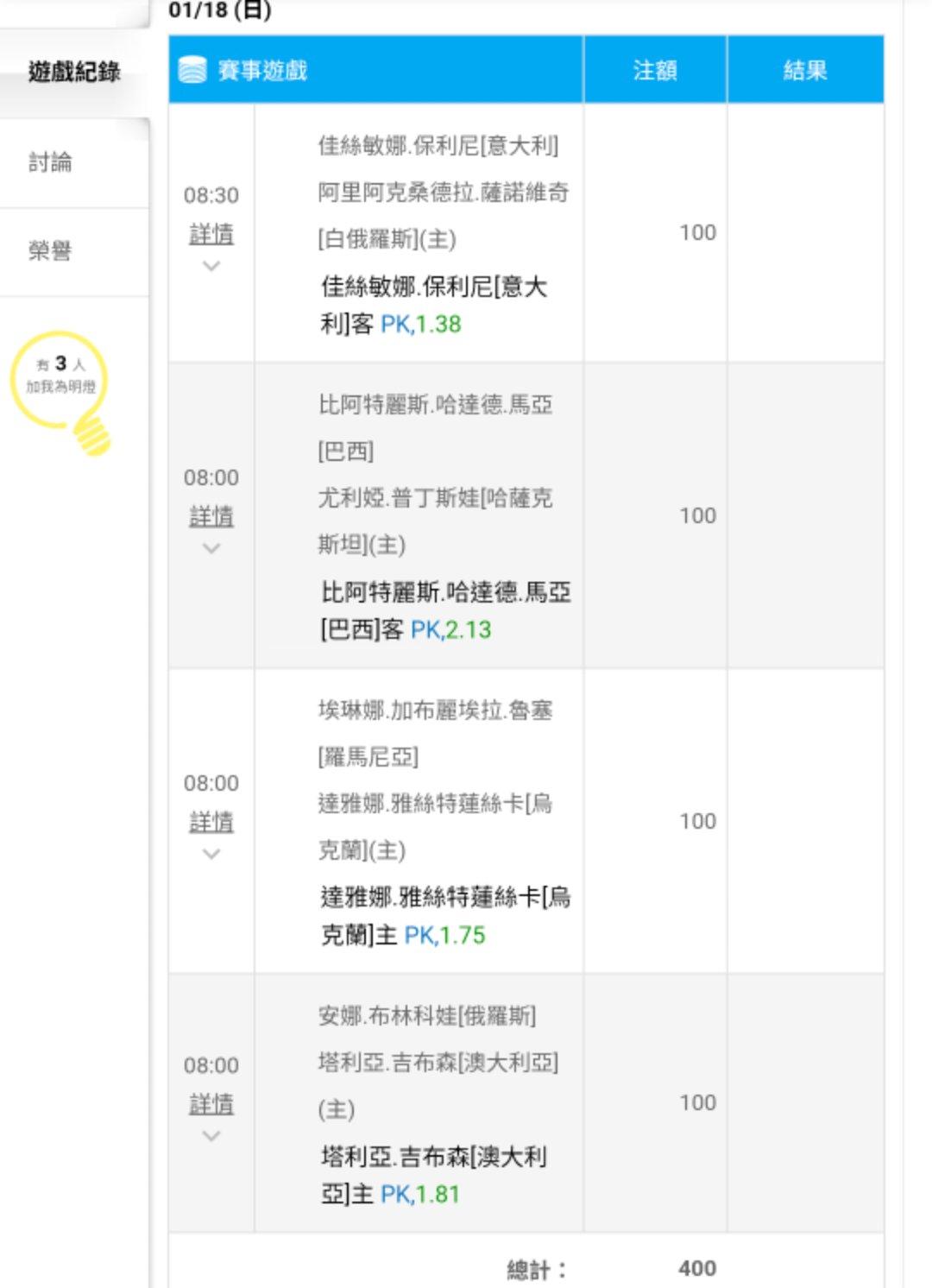Click the PK,1.75 odds pick
The image size is (932, 1288).
click(x=444, y=936)
